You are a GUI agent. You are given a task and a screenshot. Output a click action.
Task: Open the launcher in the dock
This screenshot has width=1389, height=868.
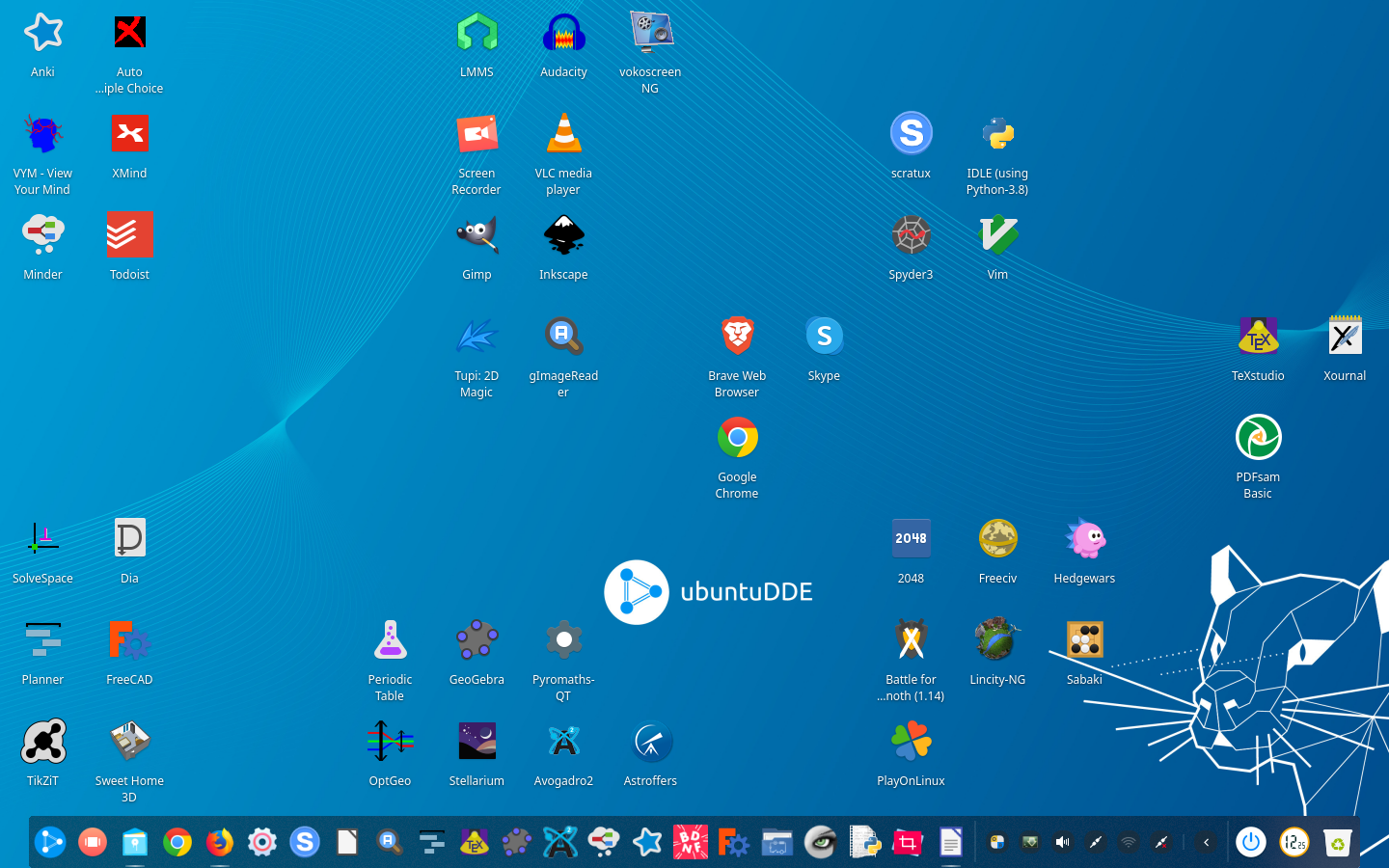50,842
